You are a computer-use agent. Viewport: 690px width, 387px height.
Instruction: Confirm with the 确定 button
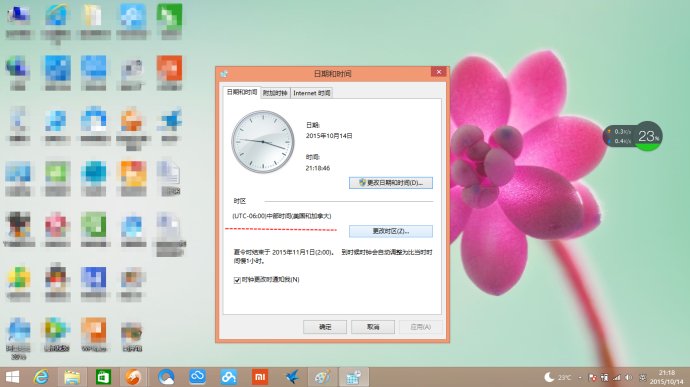[325, 327]
